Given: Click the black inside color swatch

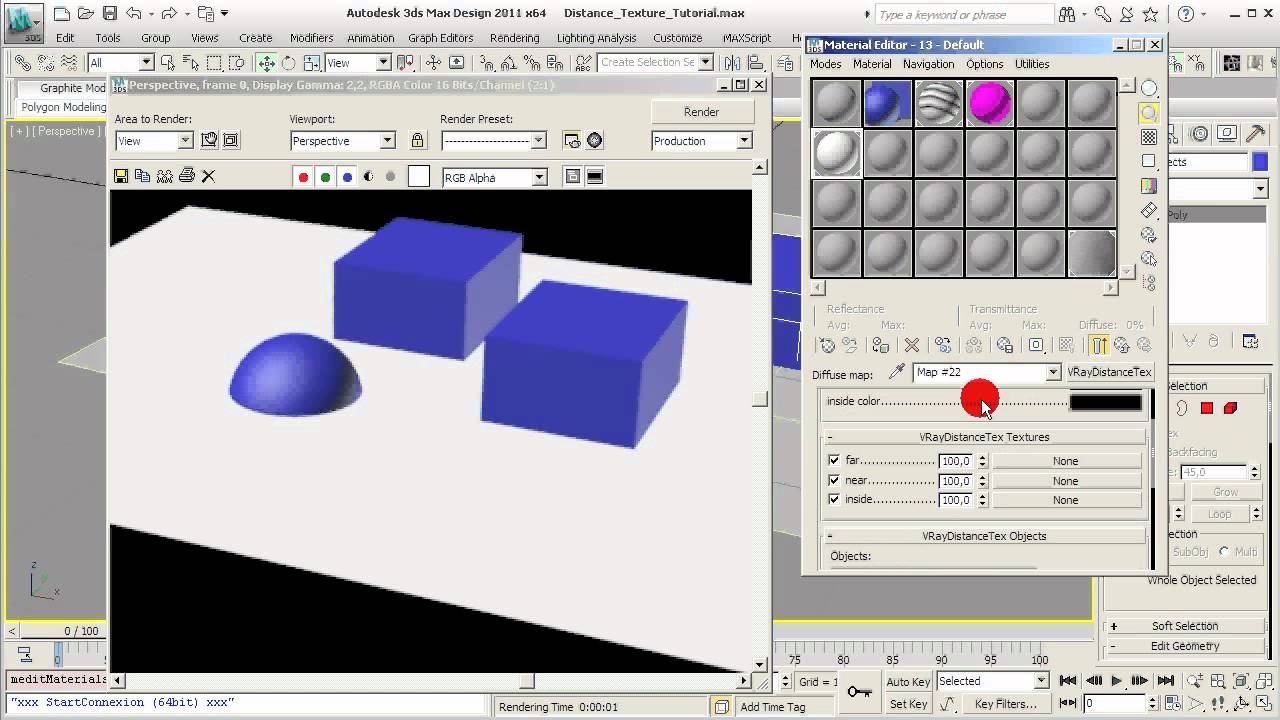Looking at the screenshot, I should 1105,402.
